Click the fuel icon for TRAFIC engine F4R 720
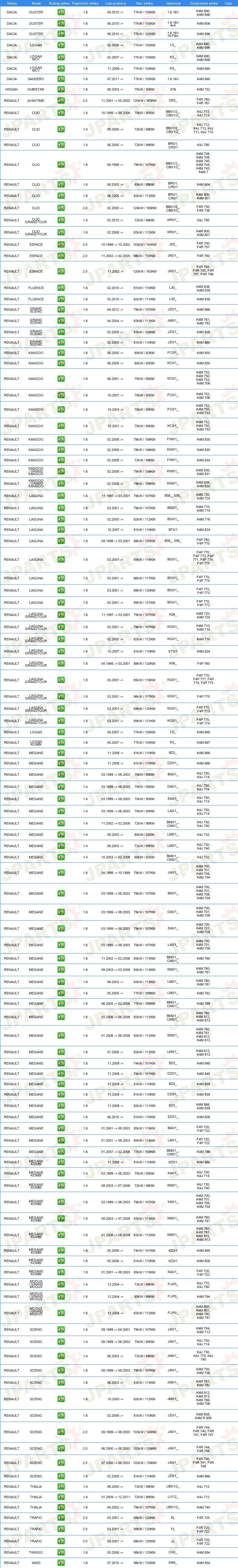This screenshot has height=1568, width=238. point(61,1517)
